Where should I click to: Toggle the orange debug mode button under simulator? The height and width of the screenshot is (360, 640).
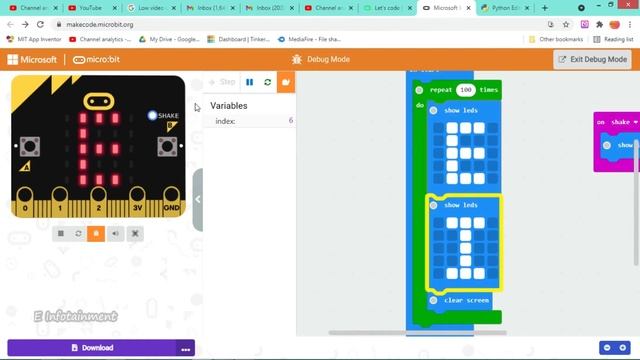(96, 233)
